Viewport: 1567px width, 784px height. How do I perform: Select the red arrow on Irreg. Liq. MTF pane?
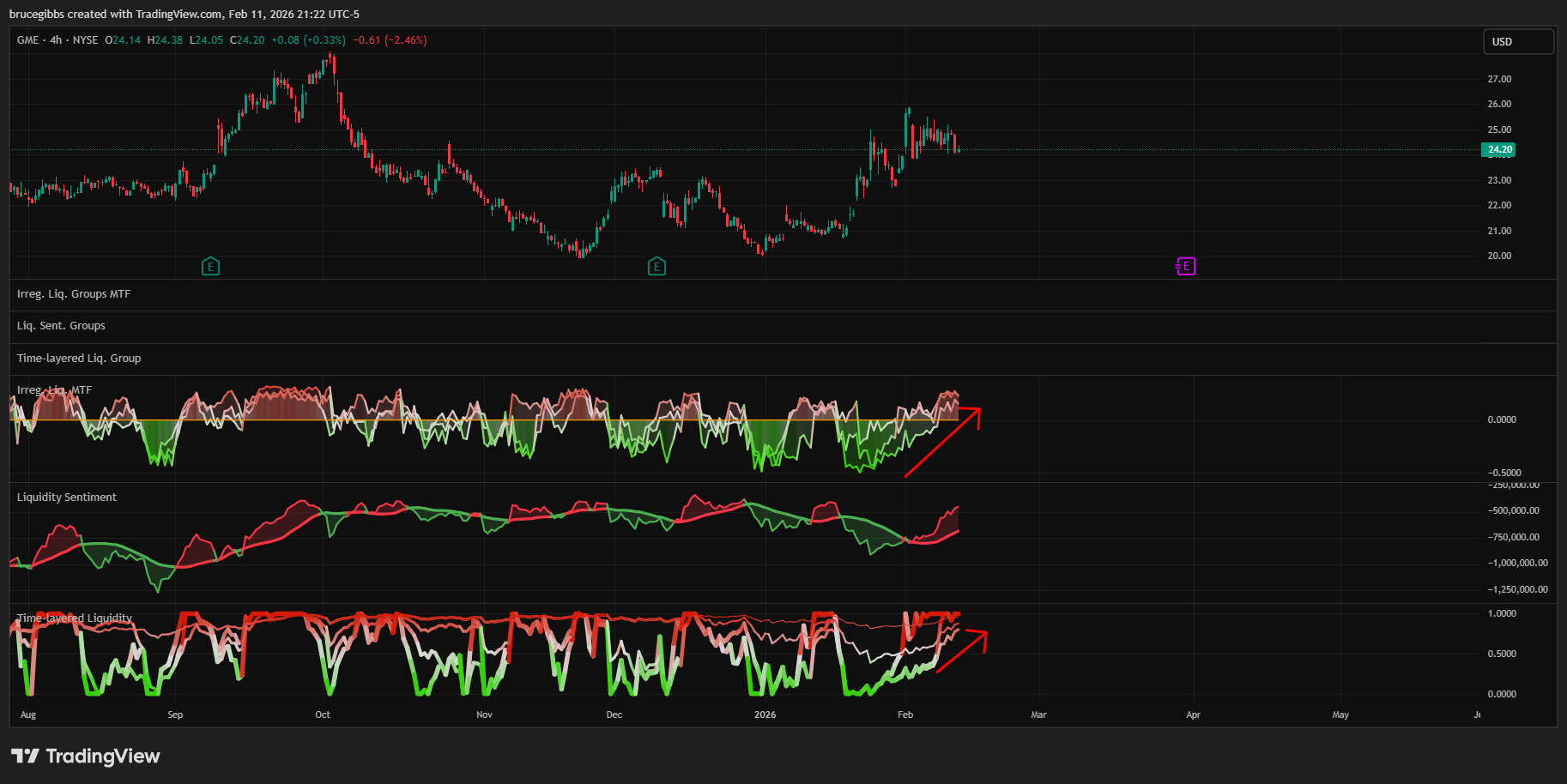pyautogui.click(x=942, y=443)
